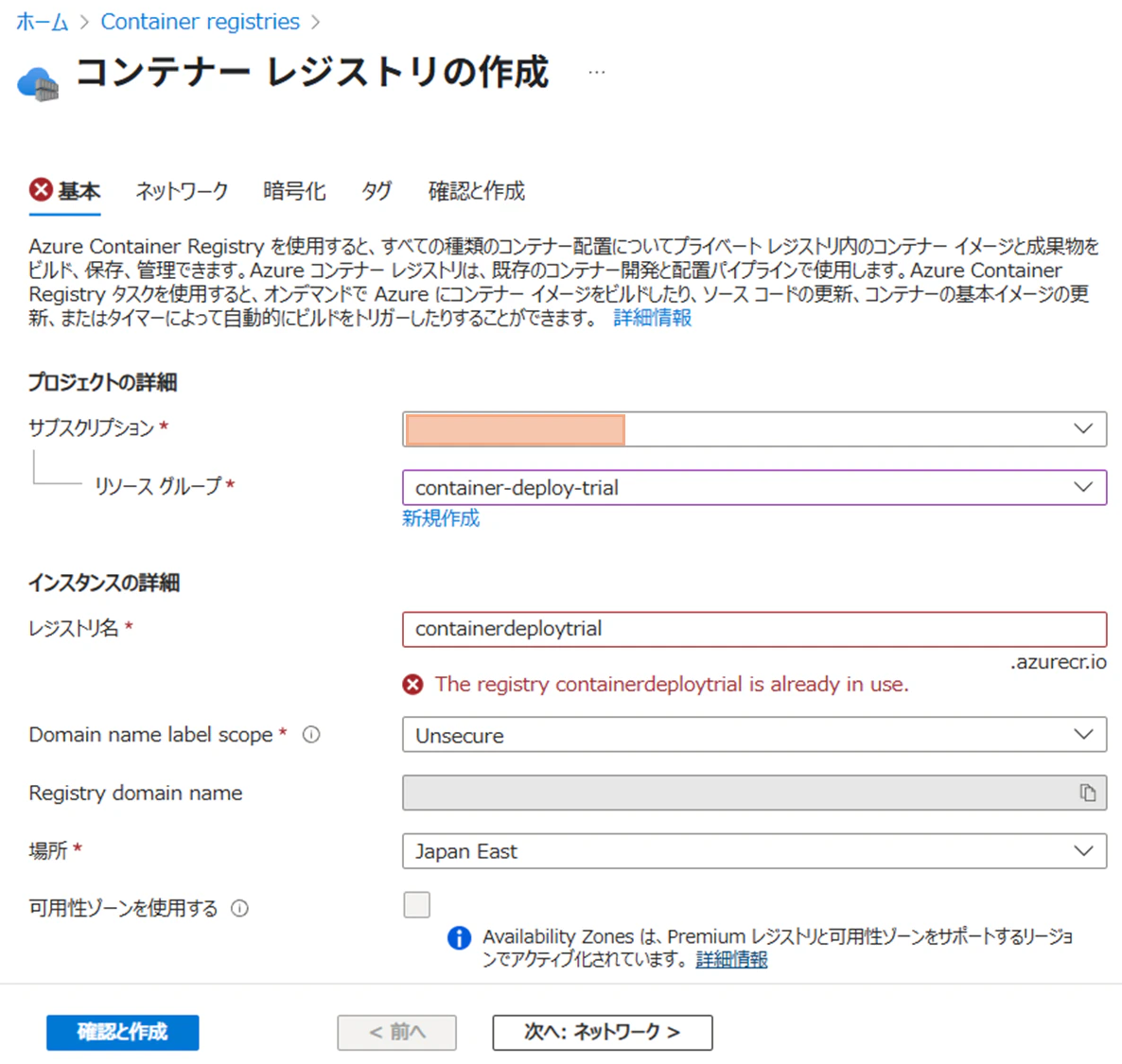The height and width of the screenshot is (1064, 1122).
Task: Click the < 前へ button
Action: point(396,1032)
